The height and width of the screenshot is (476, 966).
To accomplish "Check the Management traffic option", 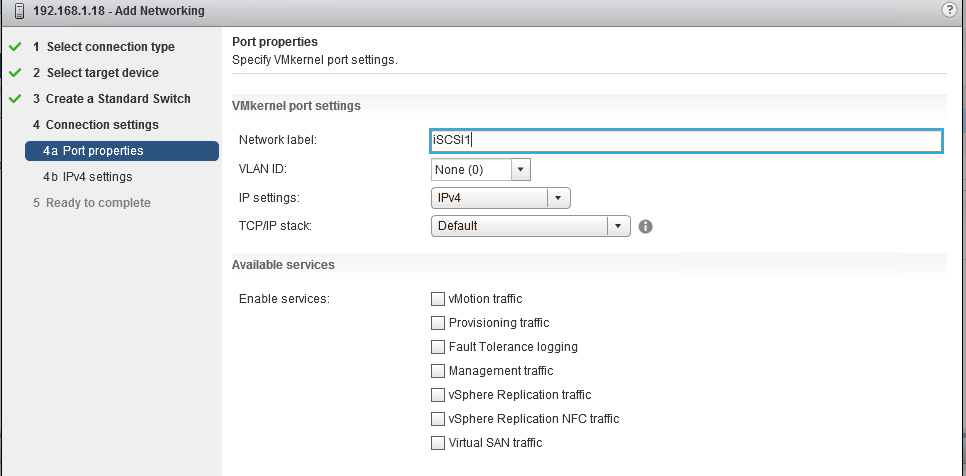I will pyautogui.click(x=437, y=371).
